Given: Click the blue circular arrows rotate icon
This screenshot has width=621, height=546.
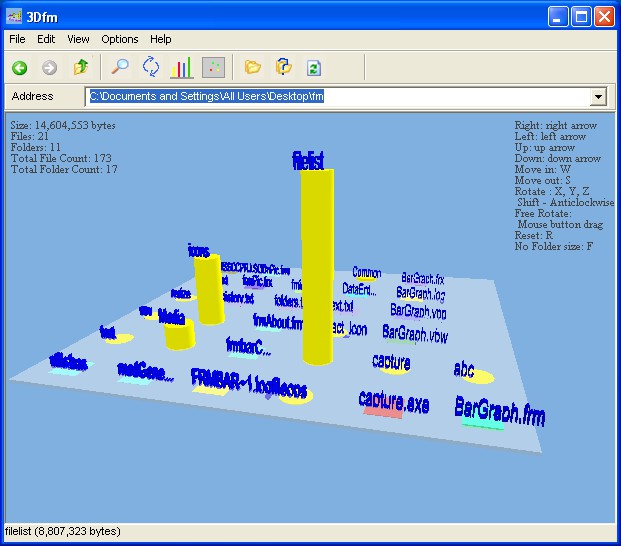Looking at the screenshot, I should coord(151,68).
